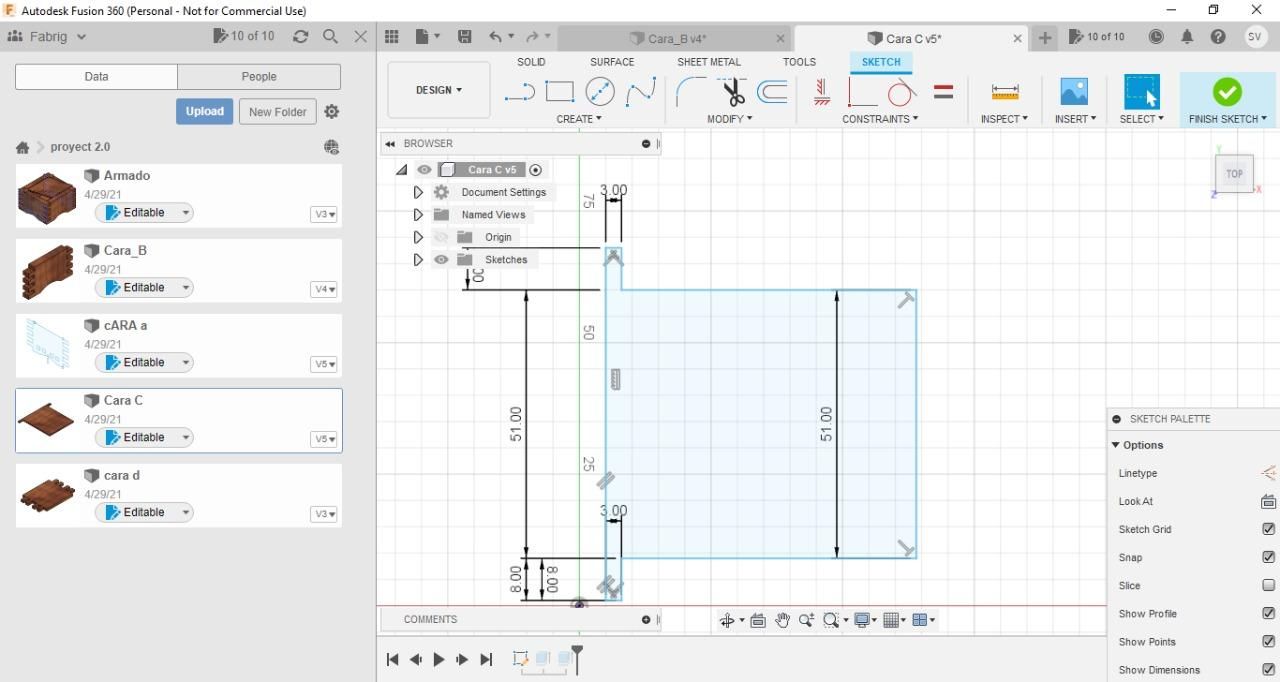
Task: Select the Offset tool
Action: (x=772, y=92)
